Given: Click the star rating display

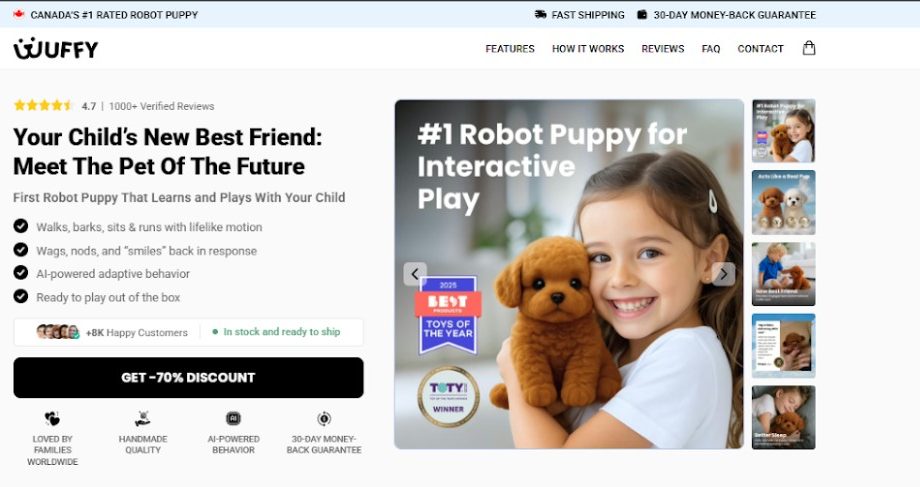Looking at the screenshot, I should 43,106.
